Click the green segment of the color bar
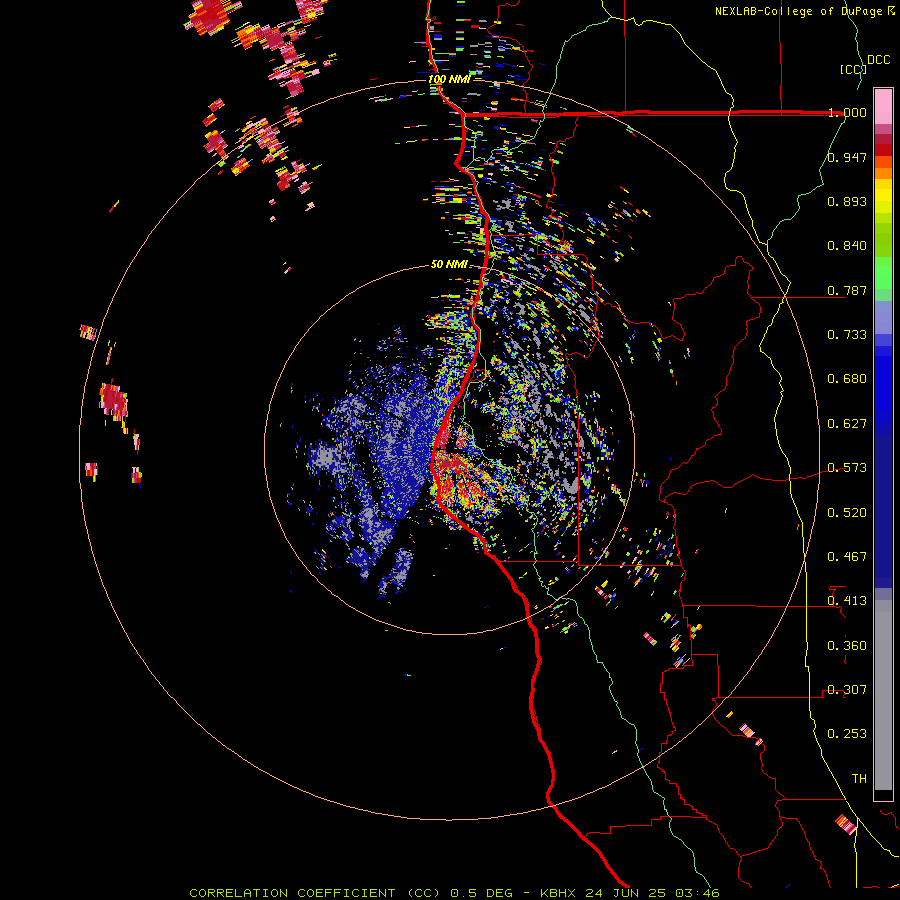The width and height of the screenshot is (900, 900). [x=883, y=273]
